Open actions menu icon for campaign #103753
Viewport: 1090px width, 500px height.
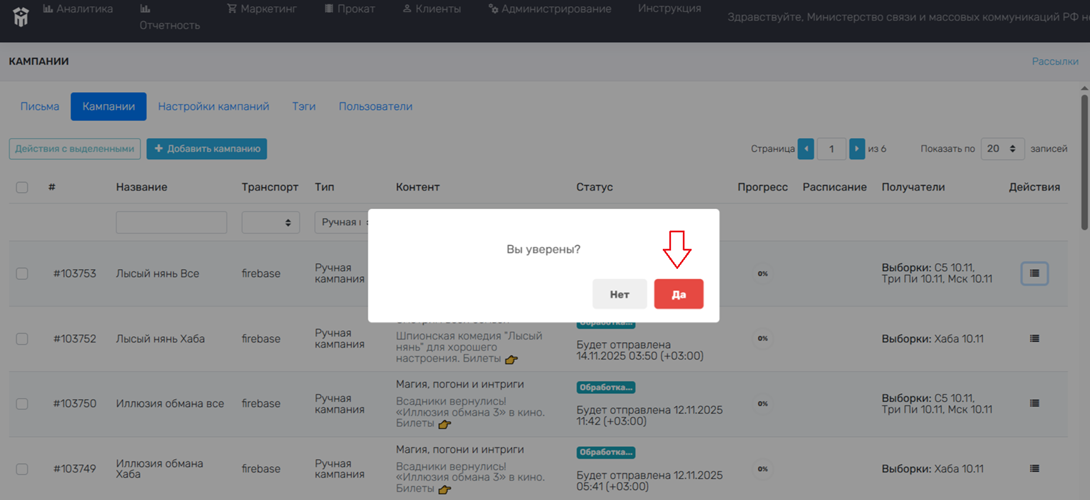[x=1034, y=273]
